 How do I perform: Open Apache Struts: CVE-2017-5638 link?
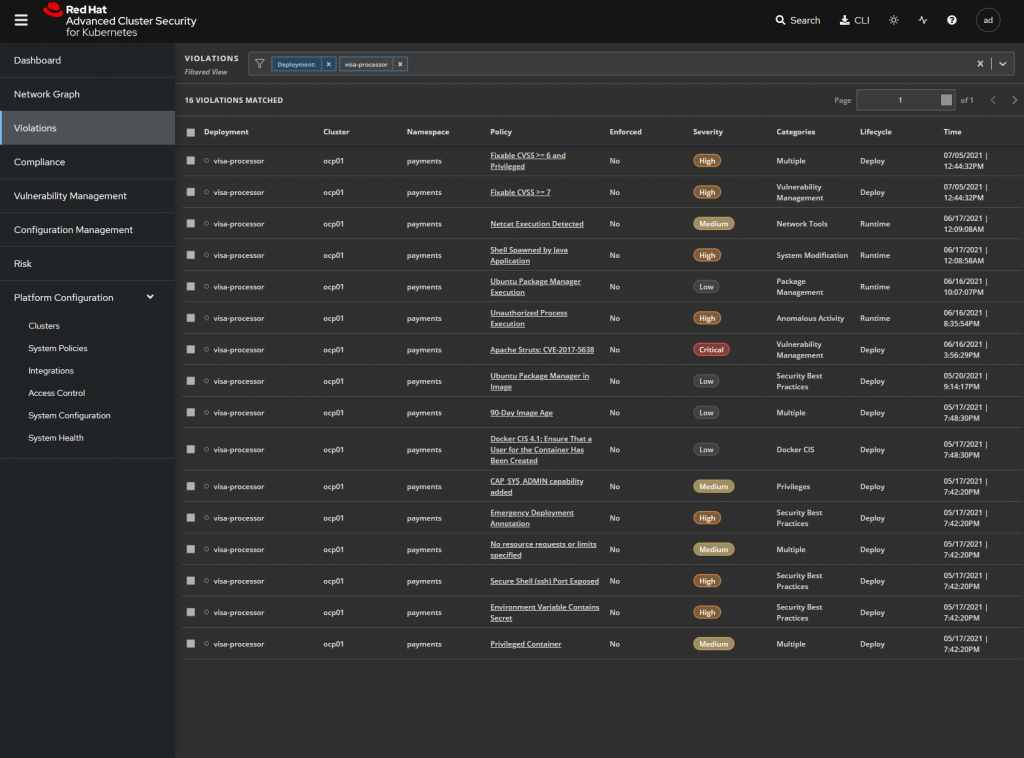542,350
